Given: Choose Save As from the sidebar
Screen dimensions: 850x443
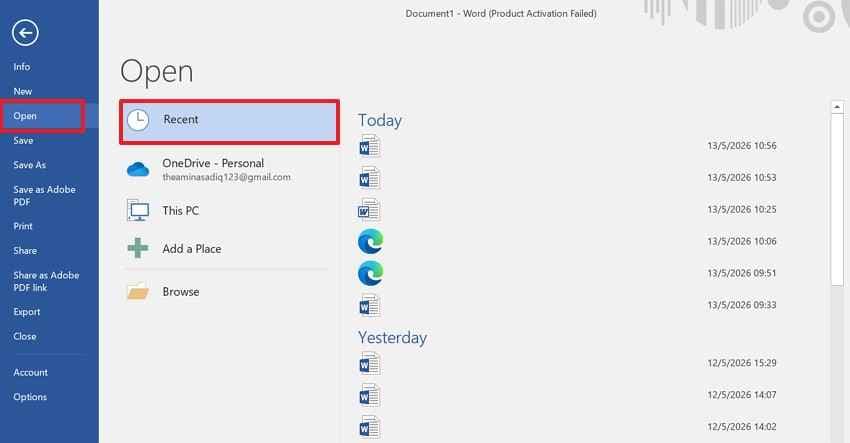Looking at the screenshot, I should click(30, 164).
